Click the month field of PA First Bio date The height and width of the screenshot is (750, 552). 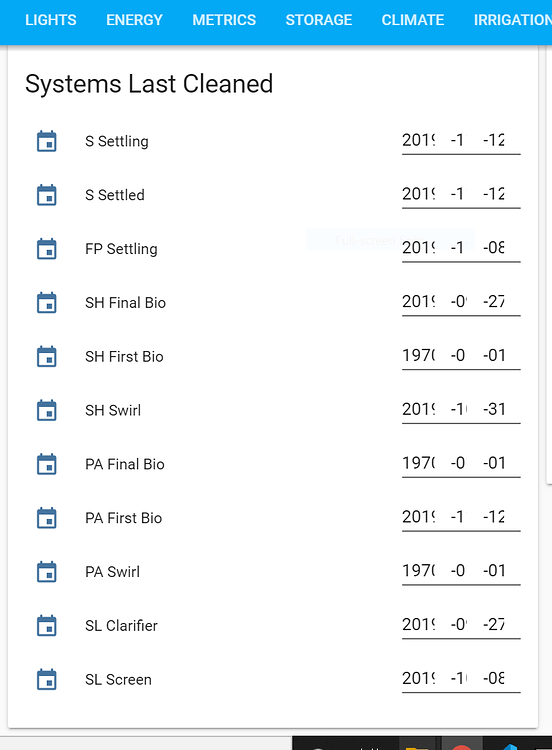tap(457, 517)
